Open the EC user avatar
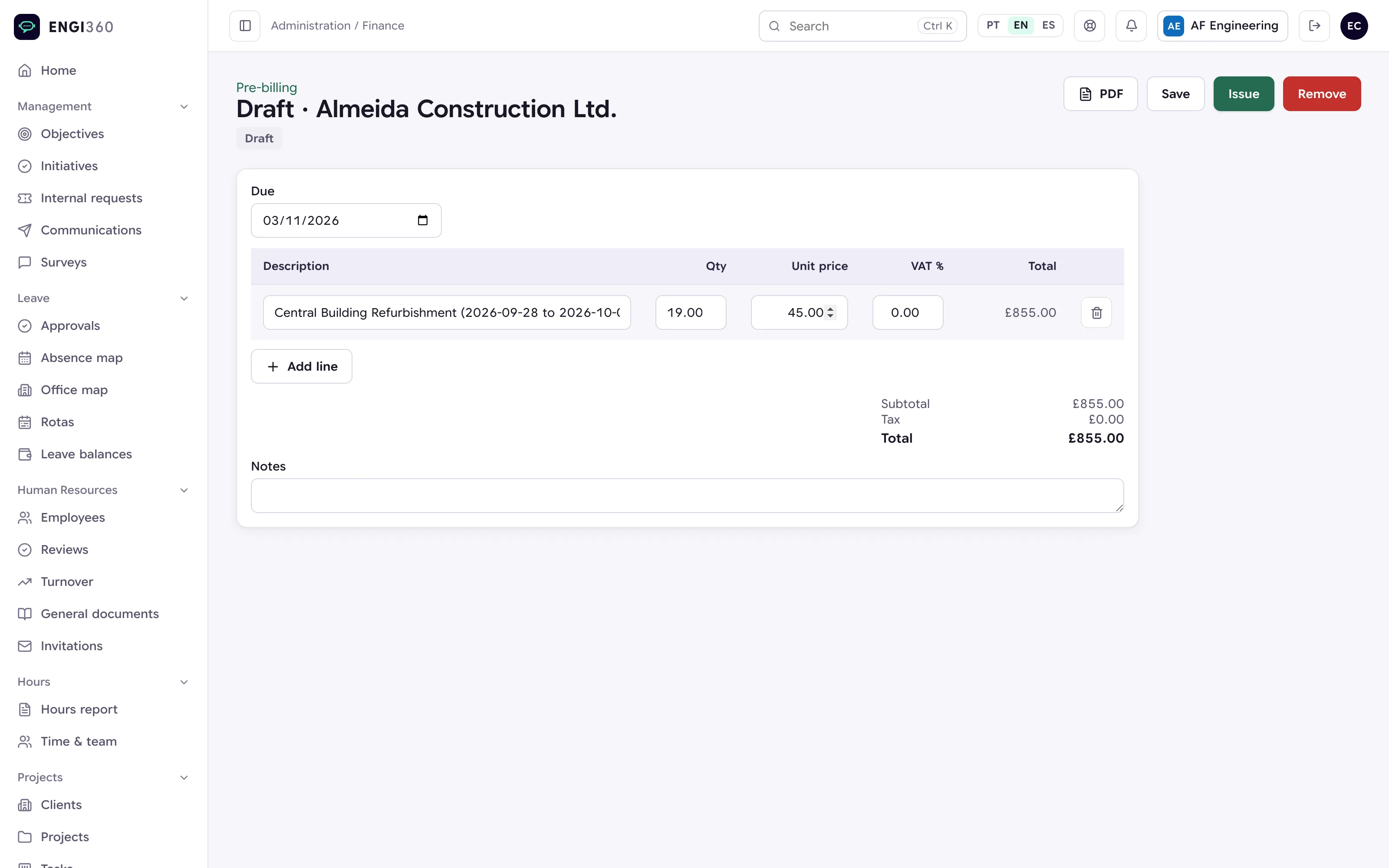This screenshot has height=868, width=1389. pos(1354,26)
